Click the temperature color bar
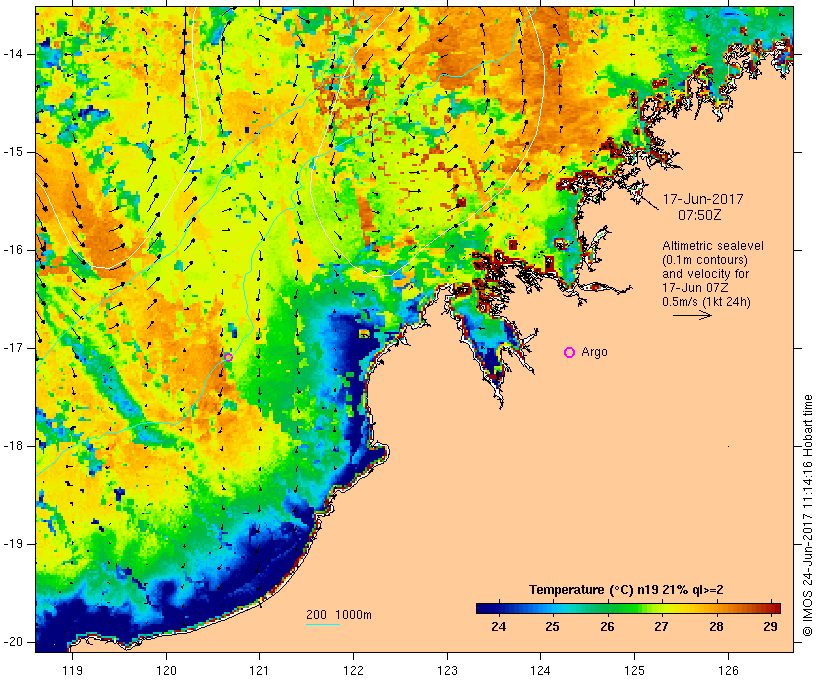820x680 pixels. 628,608
